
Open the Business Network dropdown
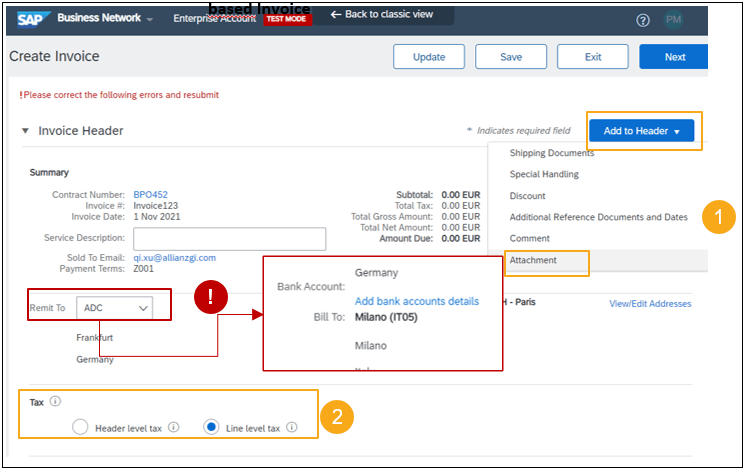click(105, 18)
